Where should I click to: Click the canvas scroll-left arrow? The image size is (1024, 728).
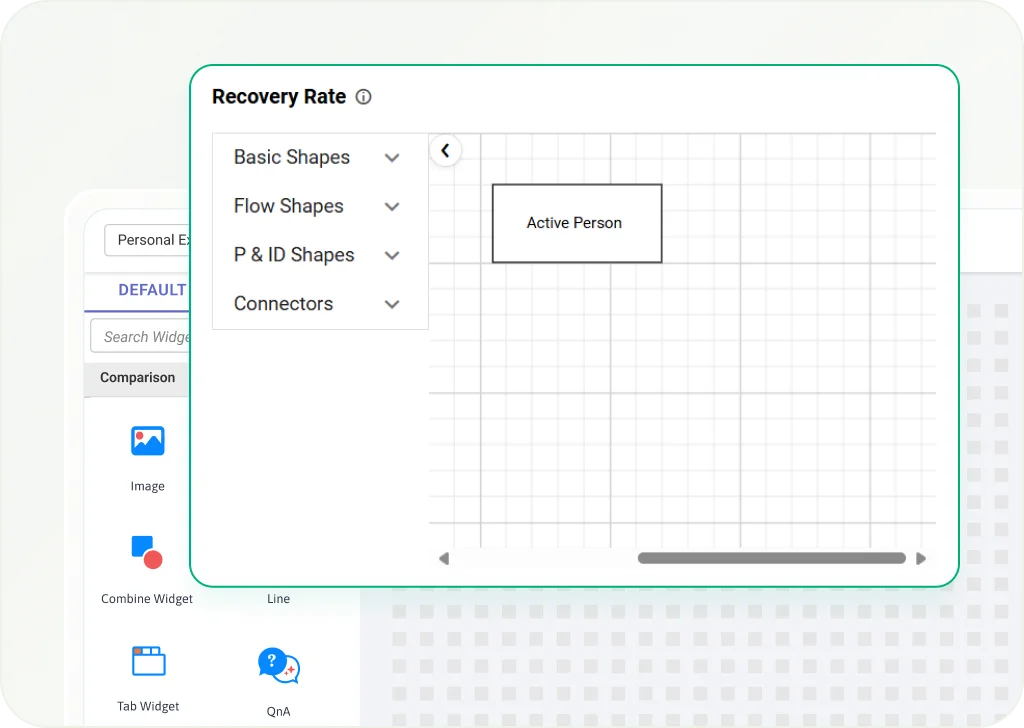pyautogui.click(x=444, y=558)
